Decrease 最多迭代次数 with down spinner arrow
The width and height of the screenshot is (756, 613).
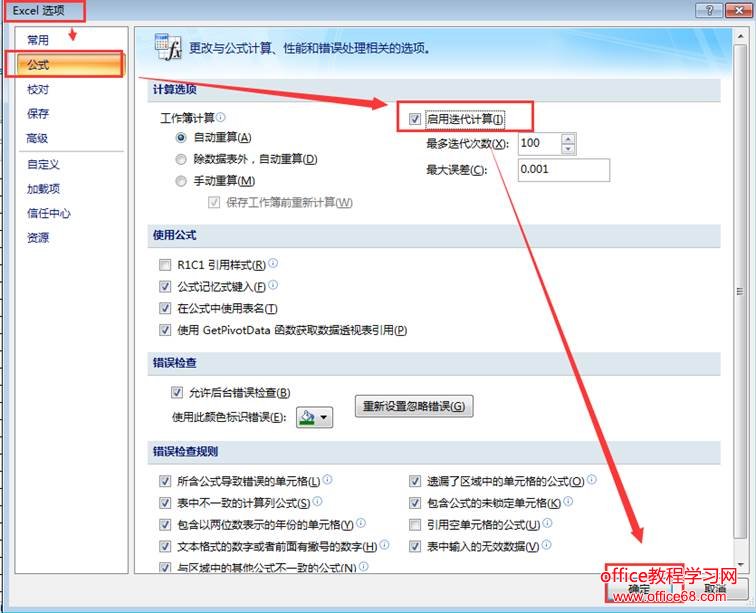pos(568,149)
